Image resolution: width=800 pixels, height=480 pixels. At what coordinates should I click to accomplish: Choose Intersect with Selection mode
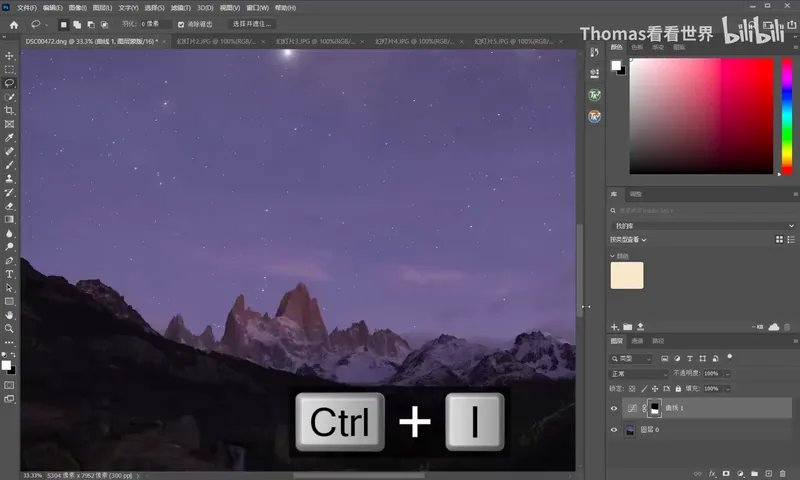click(105, 24)
